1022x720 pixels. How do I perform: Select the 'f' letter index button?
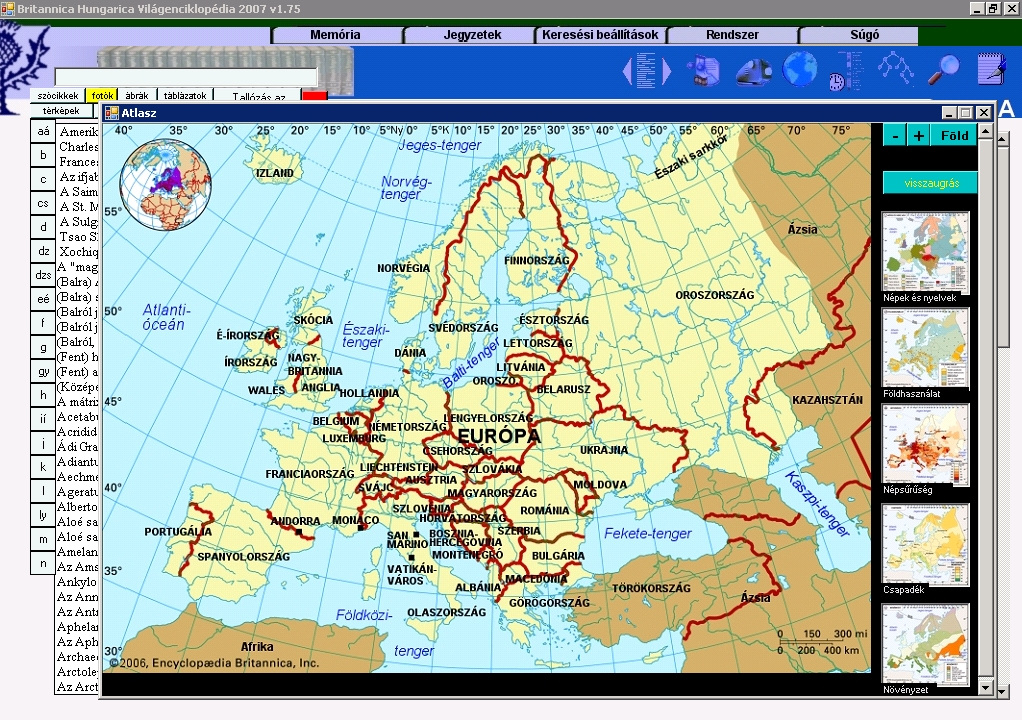click(43, 323)
